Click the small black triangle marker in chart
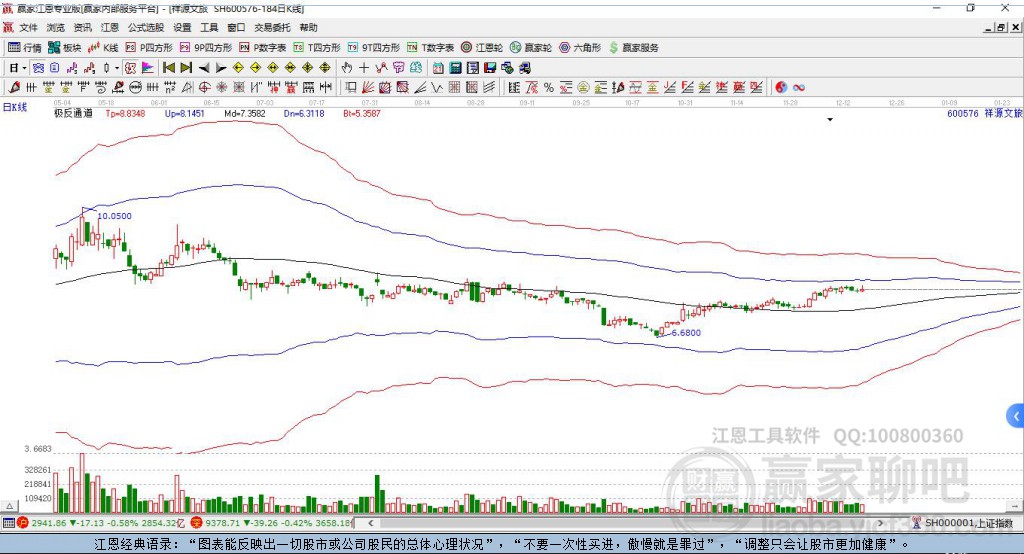1024x554 pixels. click(x=830, y=120)
